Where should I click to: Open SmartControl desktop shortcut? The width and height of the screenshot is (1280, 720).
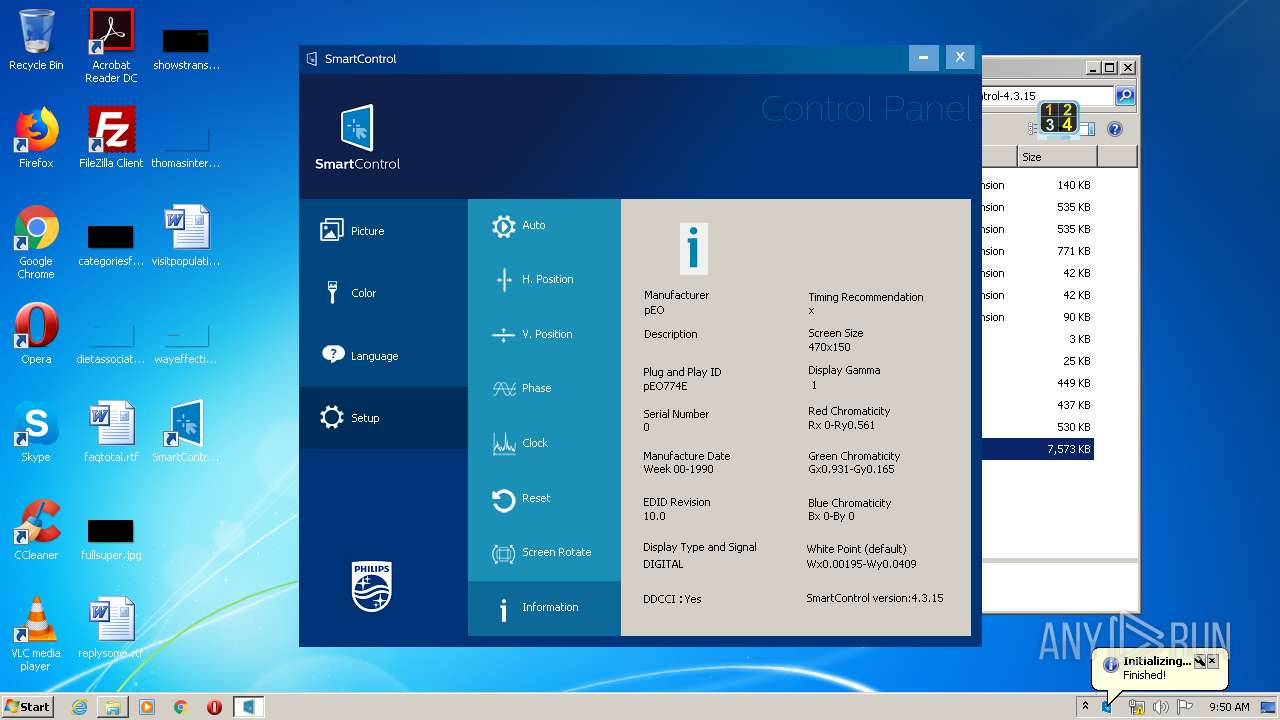[186, 432]
